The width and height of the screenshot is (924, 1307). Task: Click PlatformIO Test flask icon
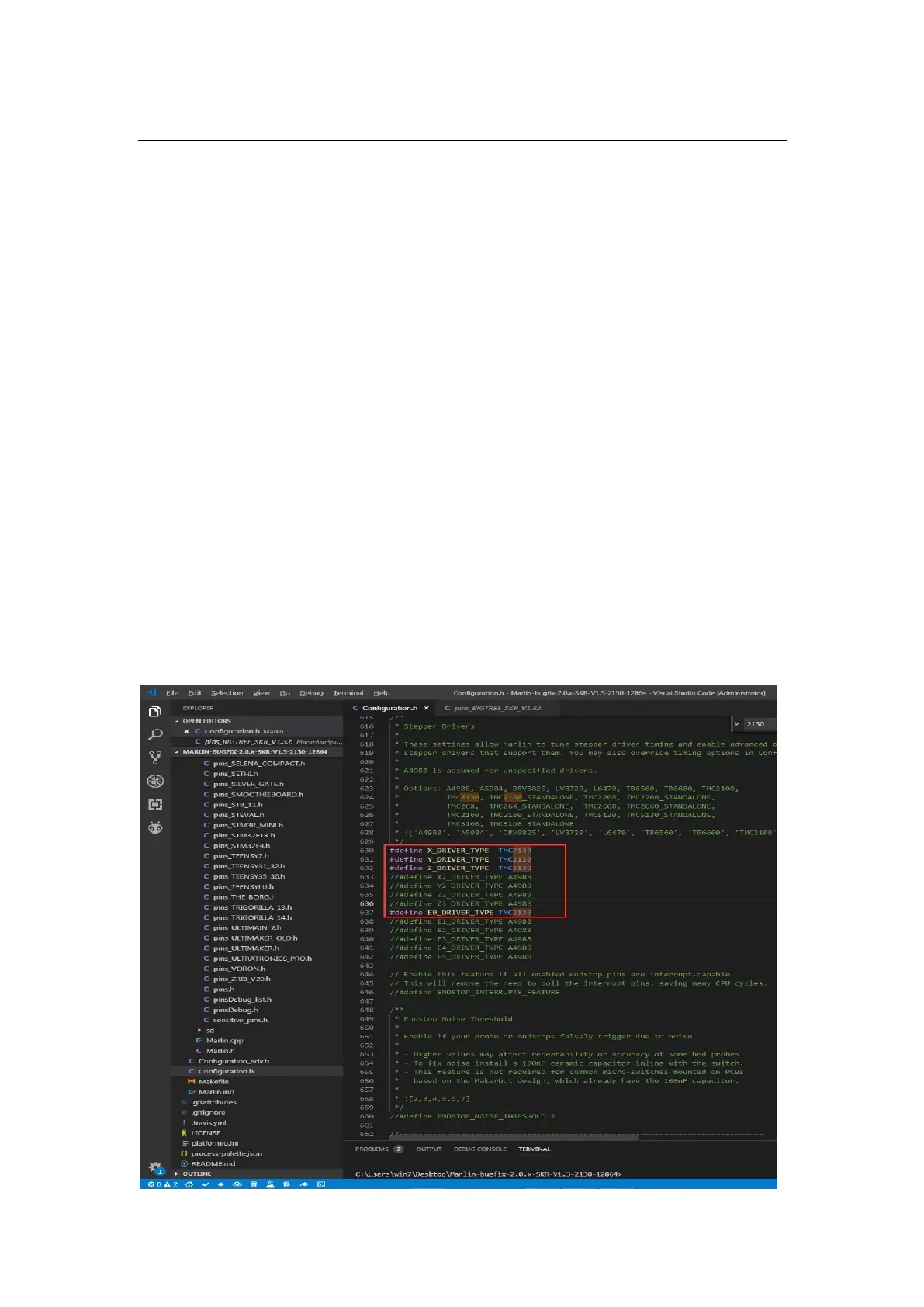coord(270,1184)
